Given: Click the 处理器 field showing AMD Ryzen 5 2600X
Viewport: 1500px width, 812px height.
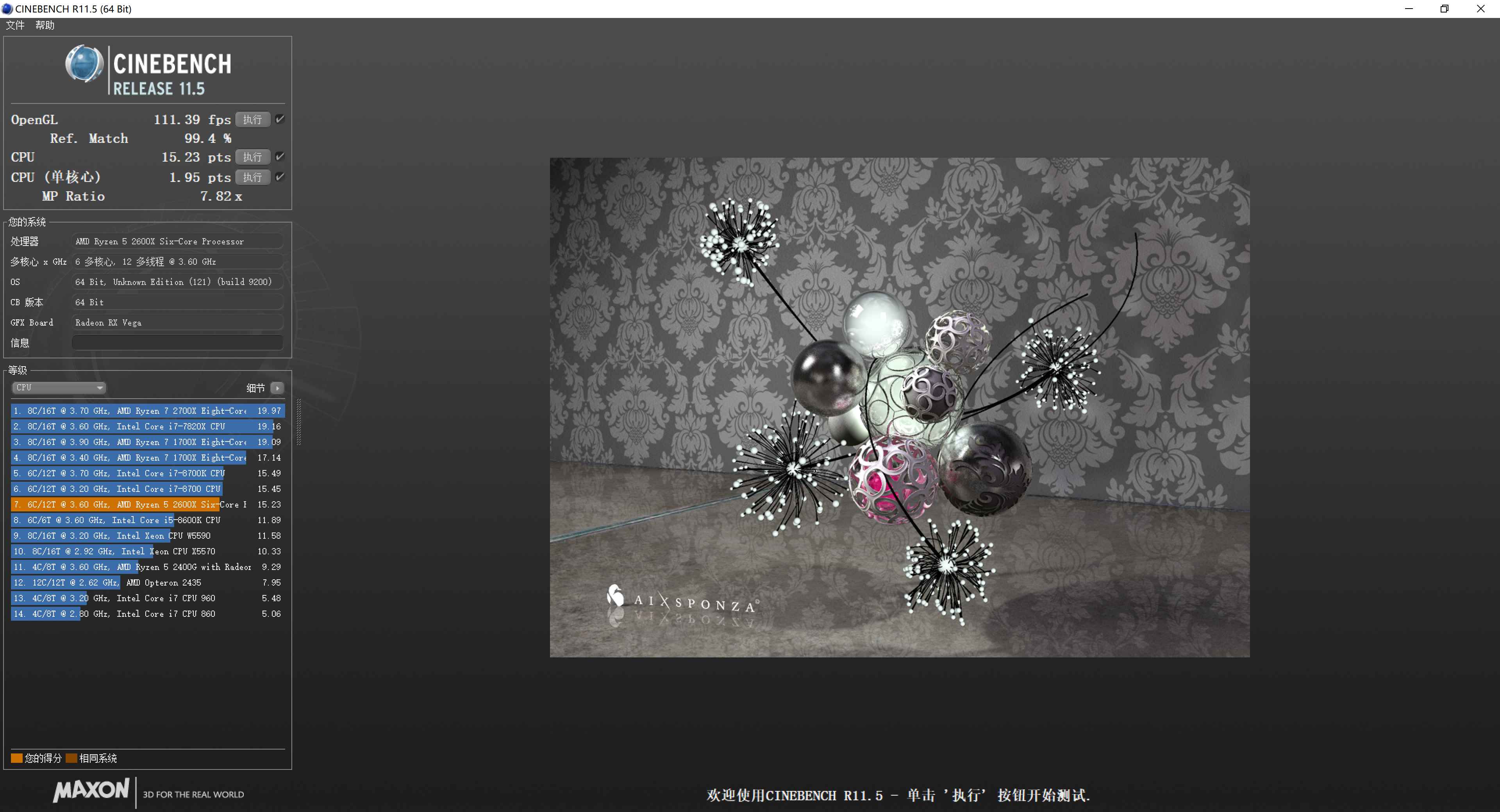Looking at the screenshot, I should [178, 241].
